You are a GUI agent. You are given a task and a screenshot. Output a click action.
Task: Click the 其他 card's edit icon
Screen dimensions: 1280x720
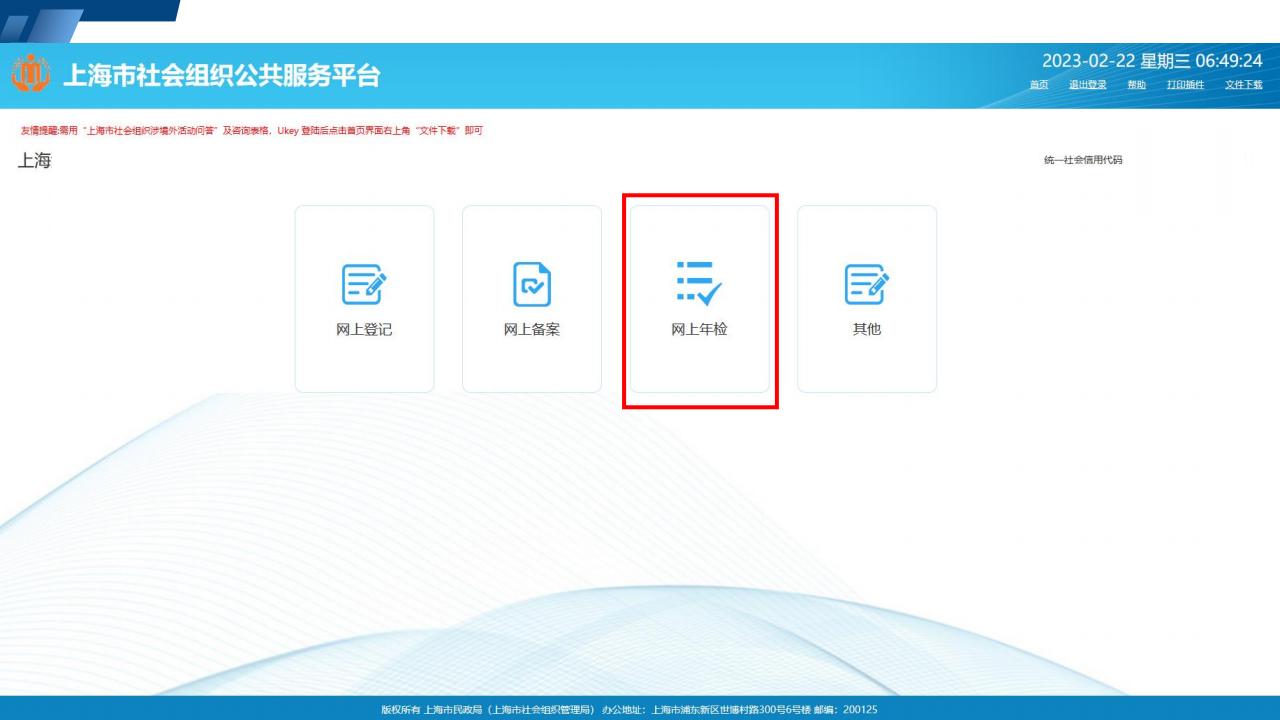866,285
